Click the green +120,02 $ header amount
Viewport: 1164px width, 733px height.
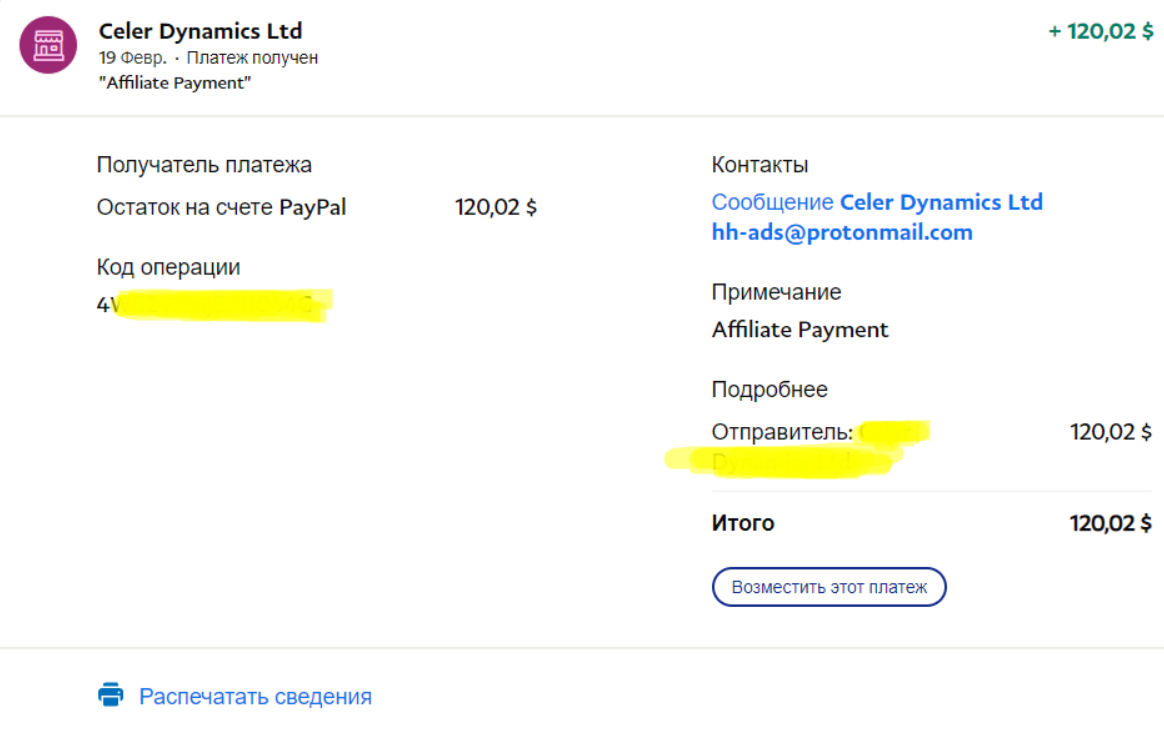pyautogui.click(x=1100, y=31)
